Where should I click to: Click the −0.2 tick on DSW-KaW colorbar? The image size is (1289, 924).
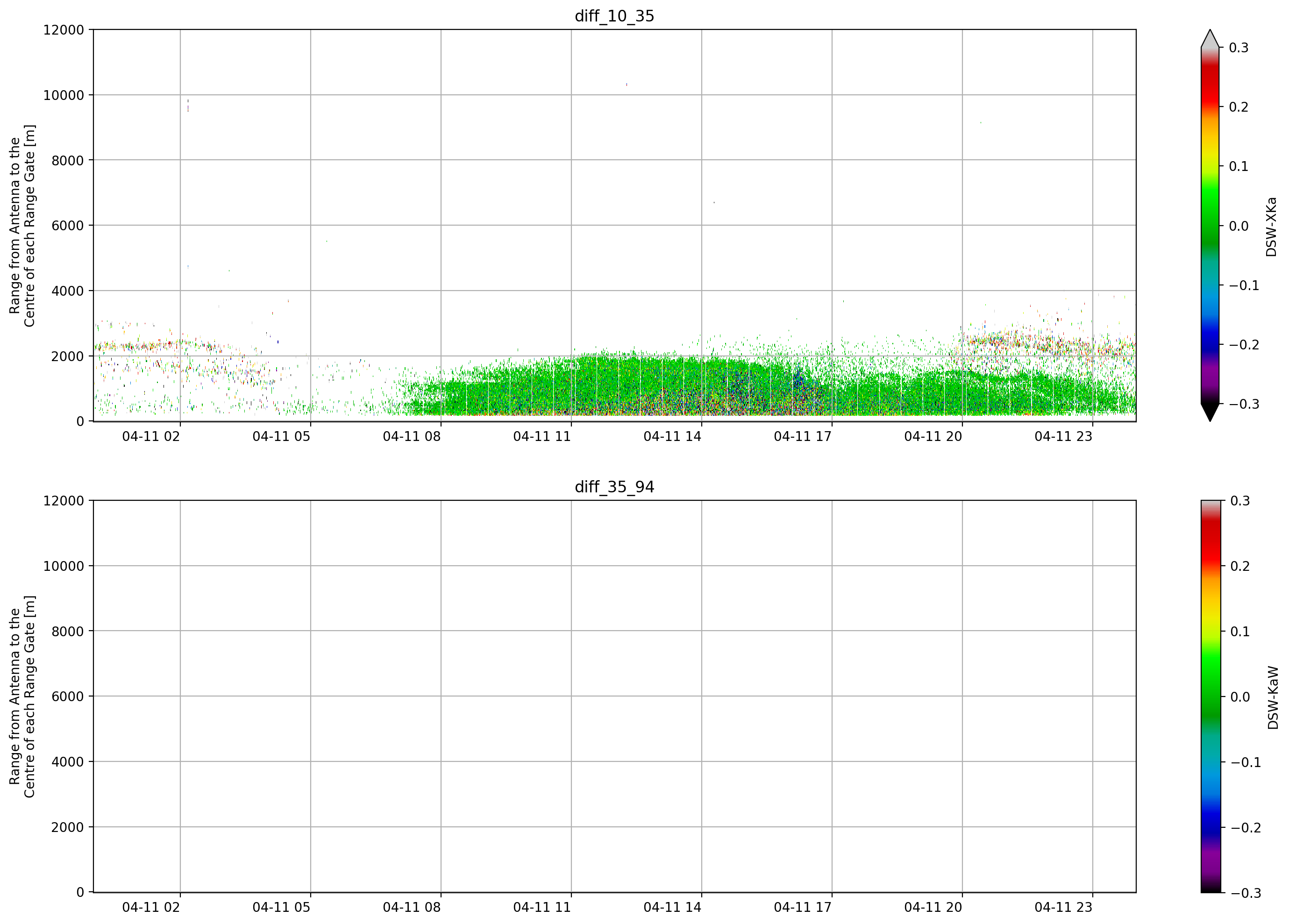(1245, 827)
